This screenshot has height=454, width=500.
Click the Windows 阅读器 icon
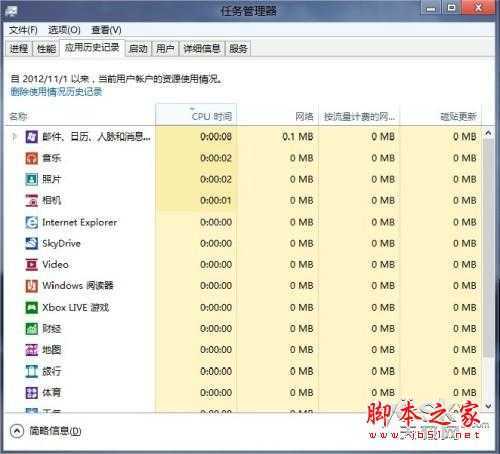pyautogui.click(x=32, y=286)
